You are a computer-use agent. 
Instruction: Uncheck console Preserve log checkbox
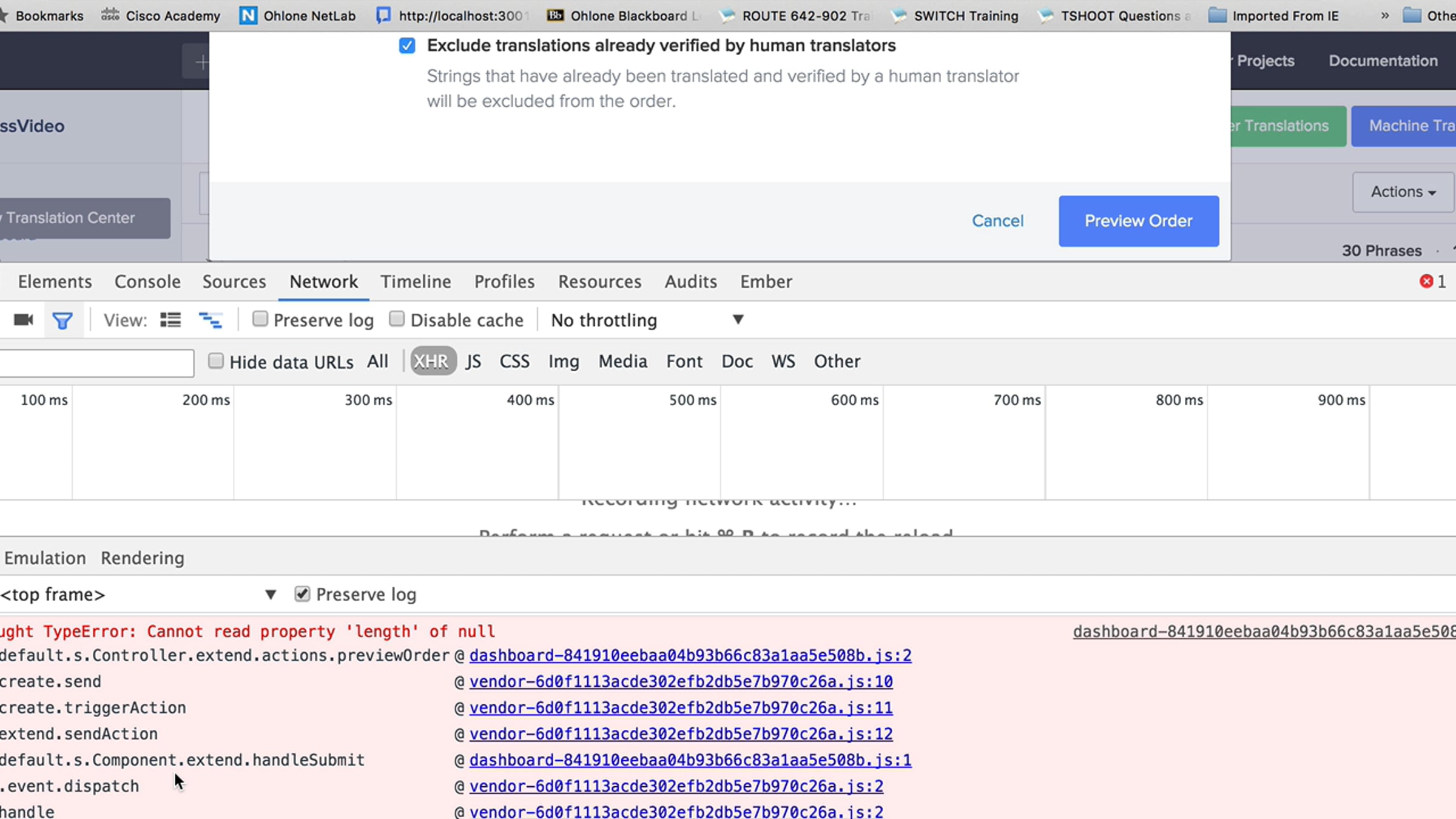coord(302,594)
